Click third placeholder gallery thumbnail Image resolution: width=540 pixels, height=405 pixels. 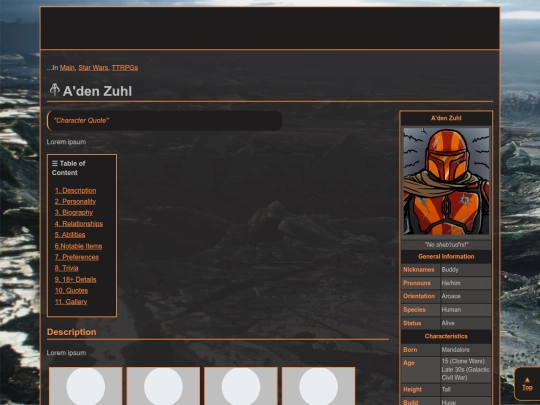[241, 386]
